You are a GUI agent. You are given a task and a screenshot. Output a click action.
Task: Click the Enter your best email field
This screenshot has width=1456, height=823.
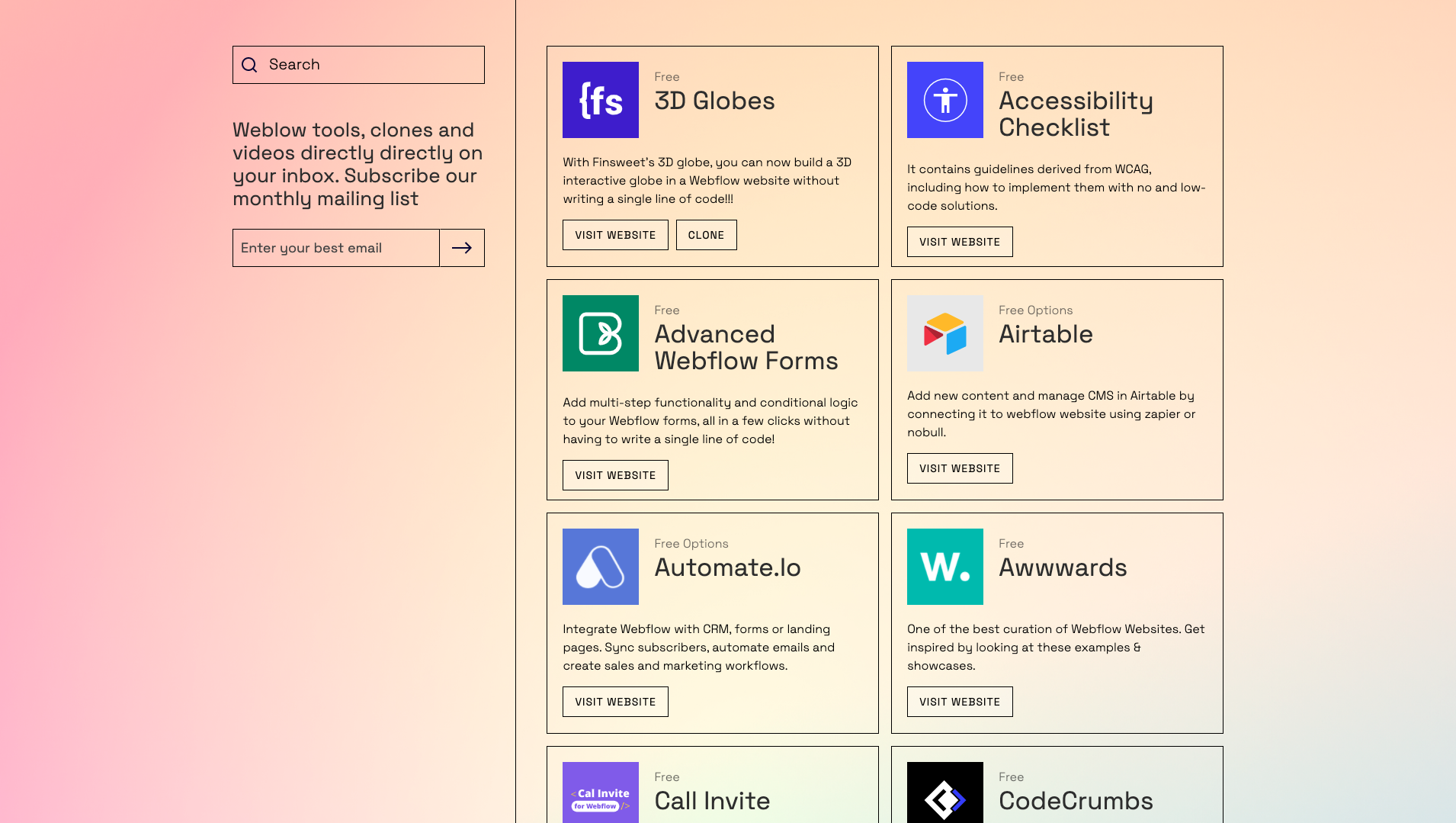(x=336, y=248)
